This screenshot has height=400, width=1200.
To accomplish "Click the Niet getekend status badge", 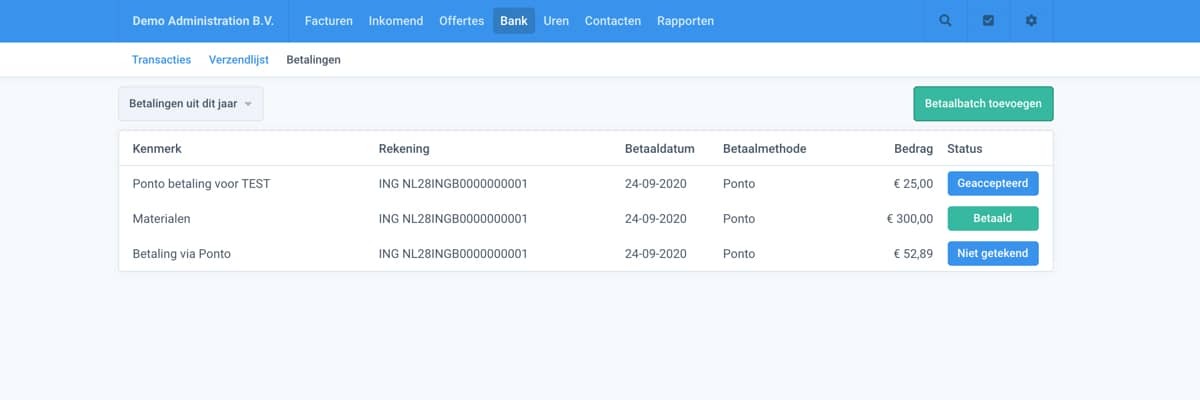I will [993, 254].
